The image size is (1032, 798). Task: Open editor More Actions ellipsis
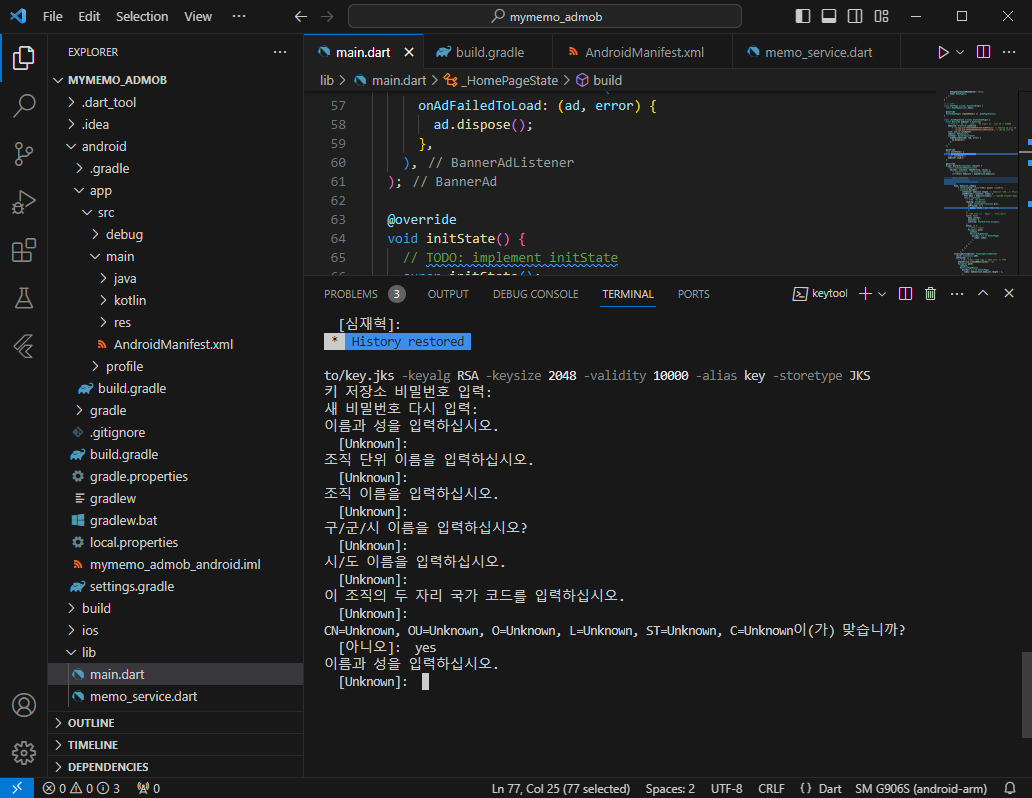click(x=1009, y=52)
